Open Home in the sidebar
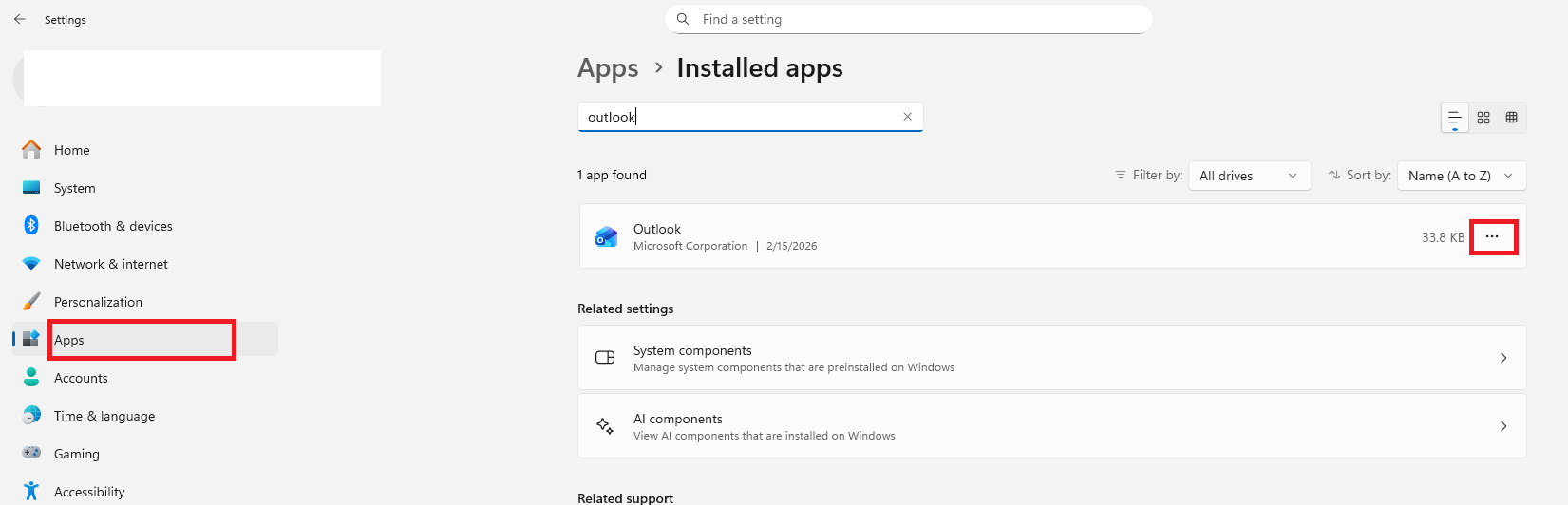Screen dimensions: 1568x505 click(x=145, y=150)
